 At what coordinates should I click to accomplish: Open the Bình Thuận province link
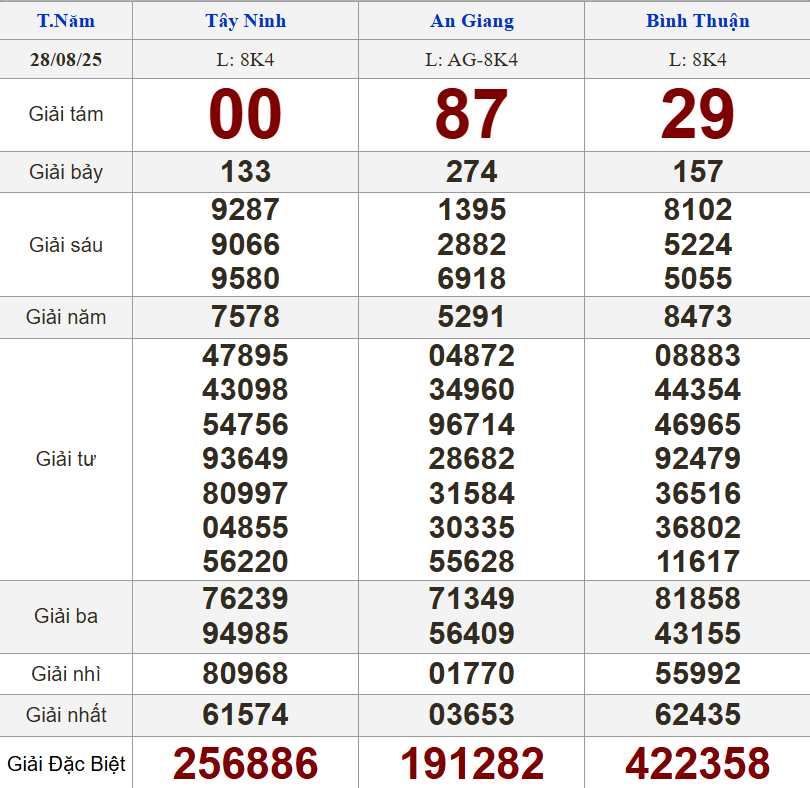point(697,21)
